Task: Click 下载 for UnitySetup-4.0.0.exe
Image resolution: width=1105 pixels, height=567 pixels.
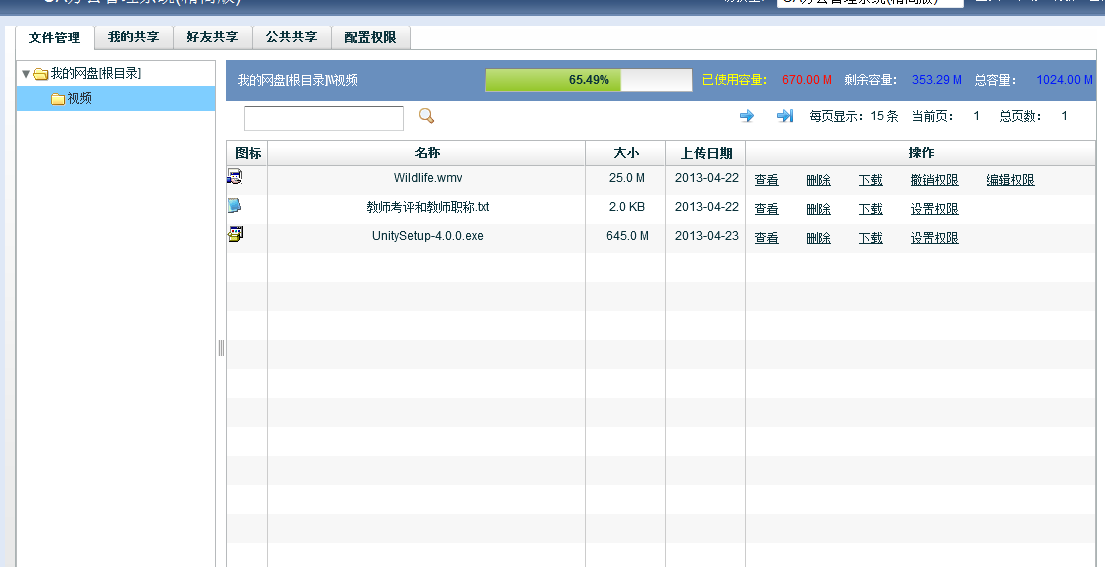Action: point(870,238)
